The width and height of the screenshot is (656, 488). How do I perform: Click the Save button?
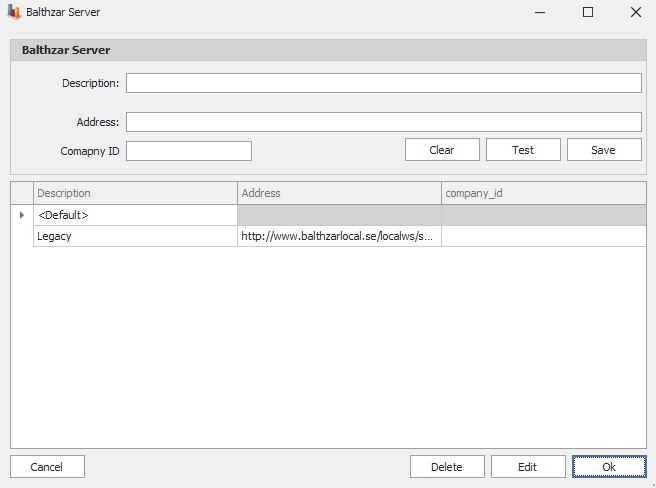point(604,150)
